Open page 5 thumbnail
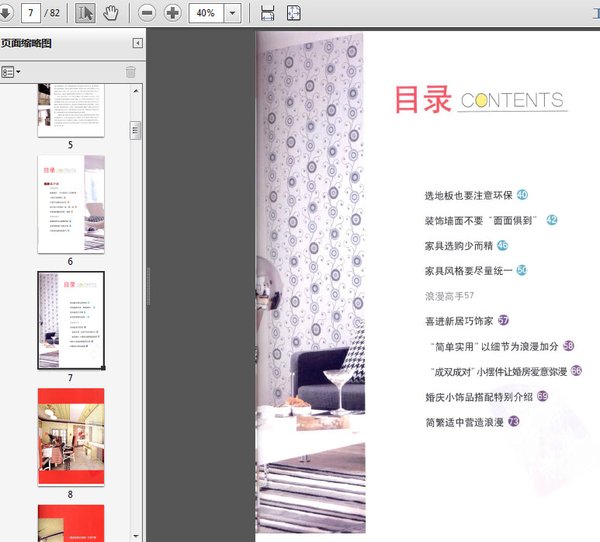600x542 pixels. [71, 110]
